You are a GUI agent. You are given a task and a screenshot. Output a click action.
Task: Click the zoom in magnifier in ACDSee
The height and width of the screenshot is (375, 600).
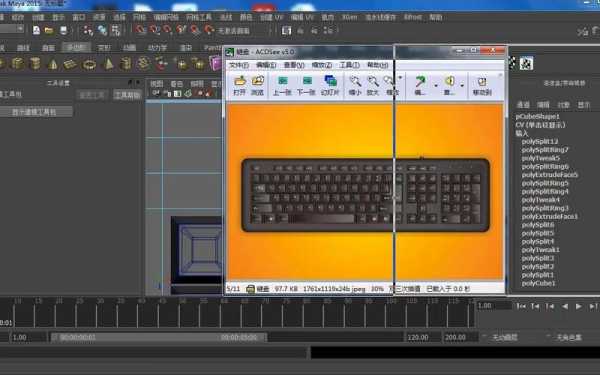[373, 85]
